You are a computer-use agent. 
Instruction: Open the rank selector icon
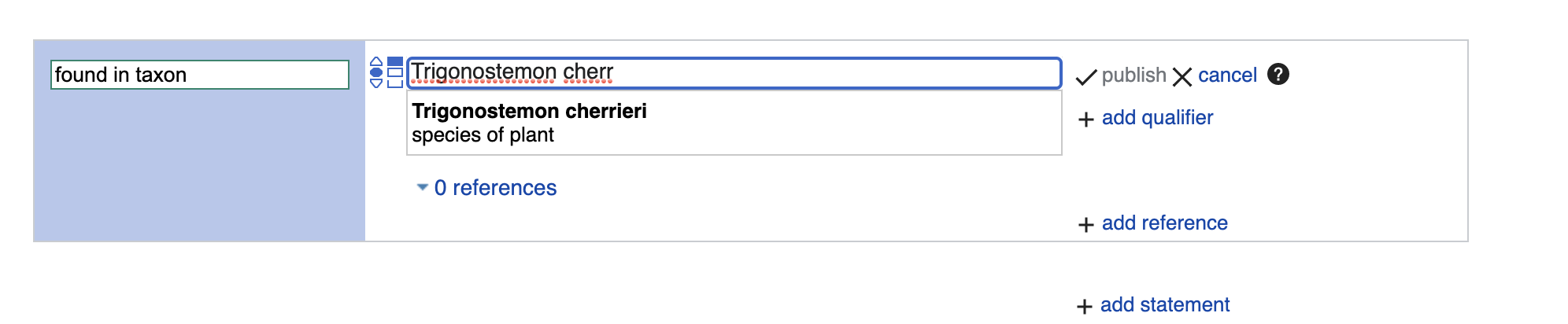pos(376,72)
